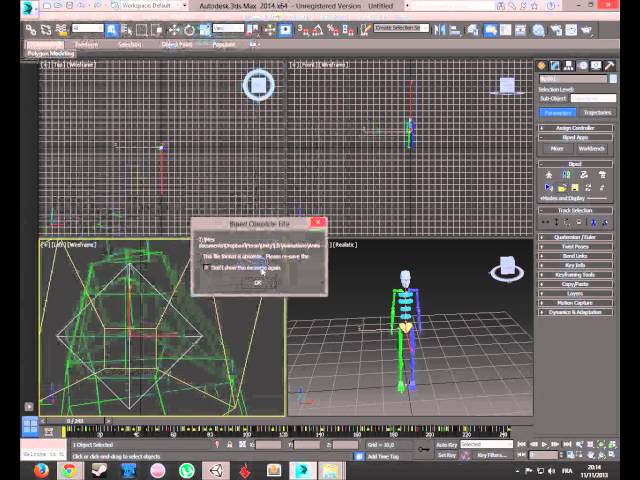Choose the Select and Rotate tool

[189, 30]
